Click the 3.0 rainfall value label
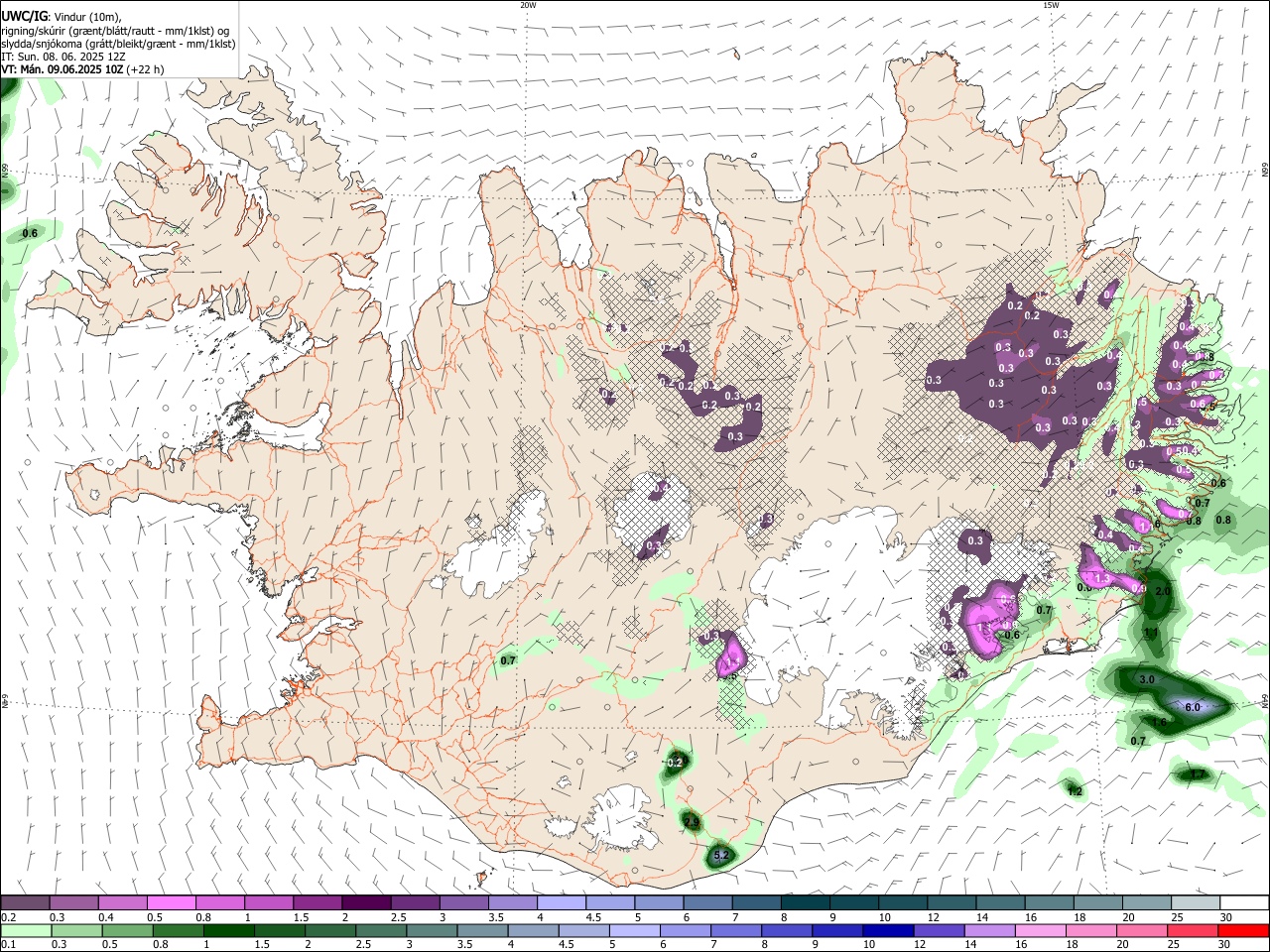 tap(1146, 679)
